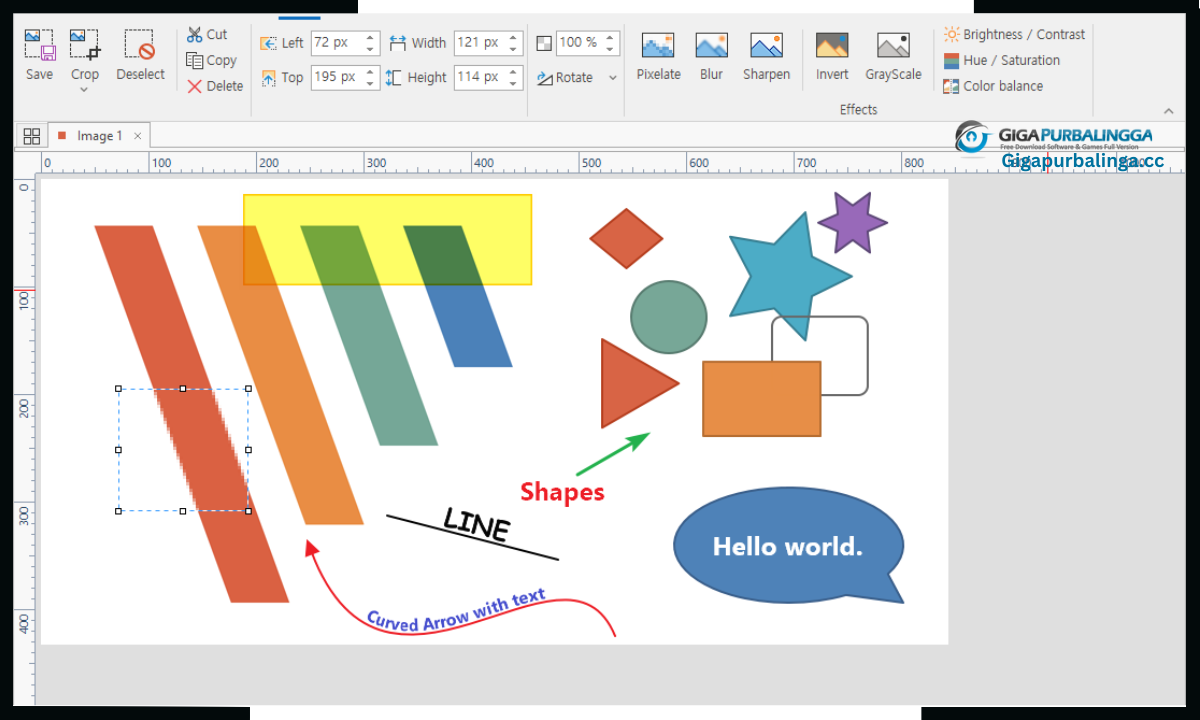Apply the Sharpen effect
Screen dimensions: 1200x720
point(766,57)
